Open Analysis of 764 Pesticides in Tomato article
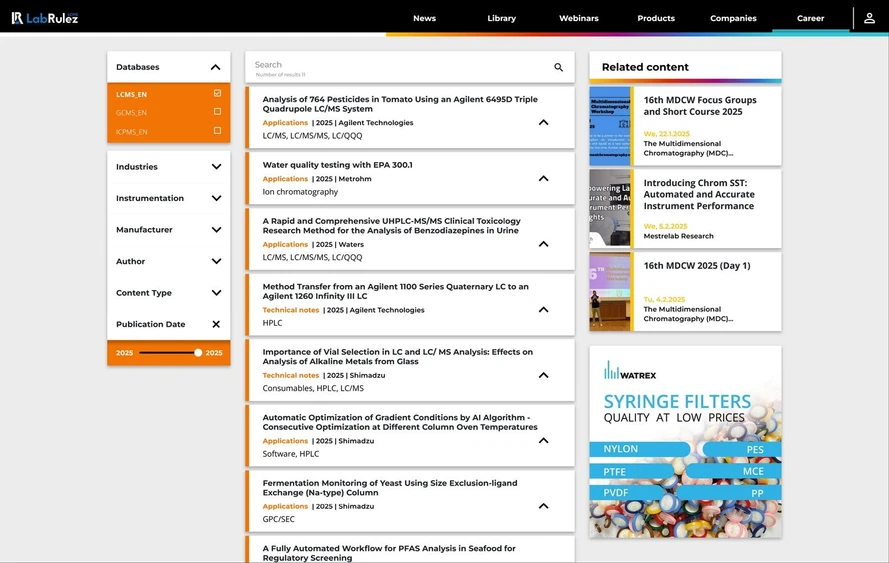This screenshot has width=889, height=563. [x=400, y=104]
